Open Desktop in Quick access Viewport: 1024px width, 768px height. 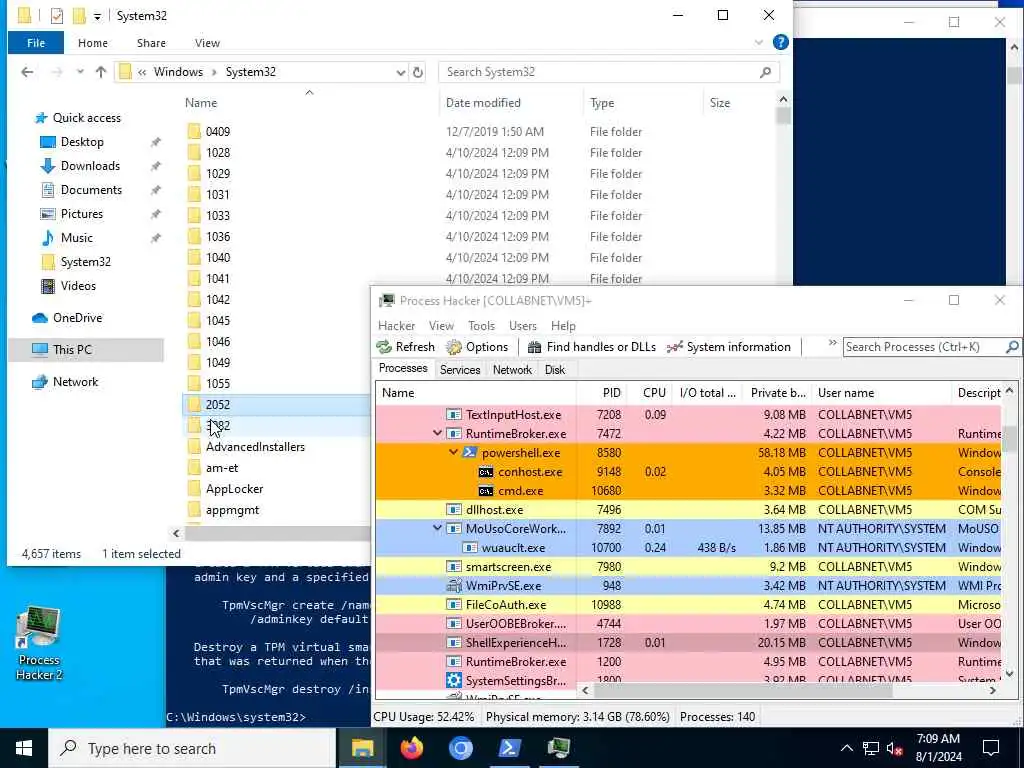[82, 142]
